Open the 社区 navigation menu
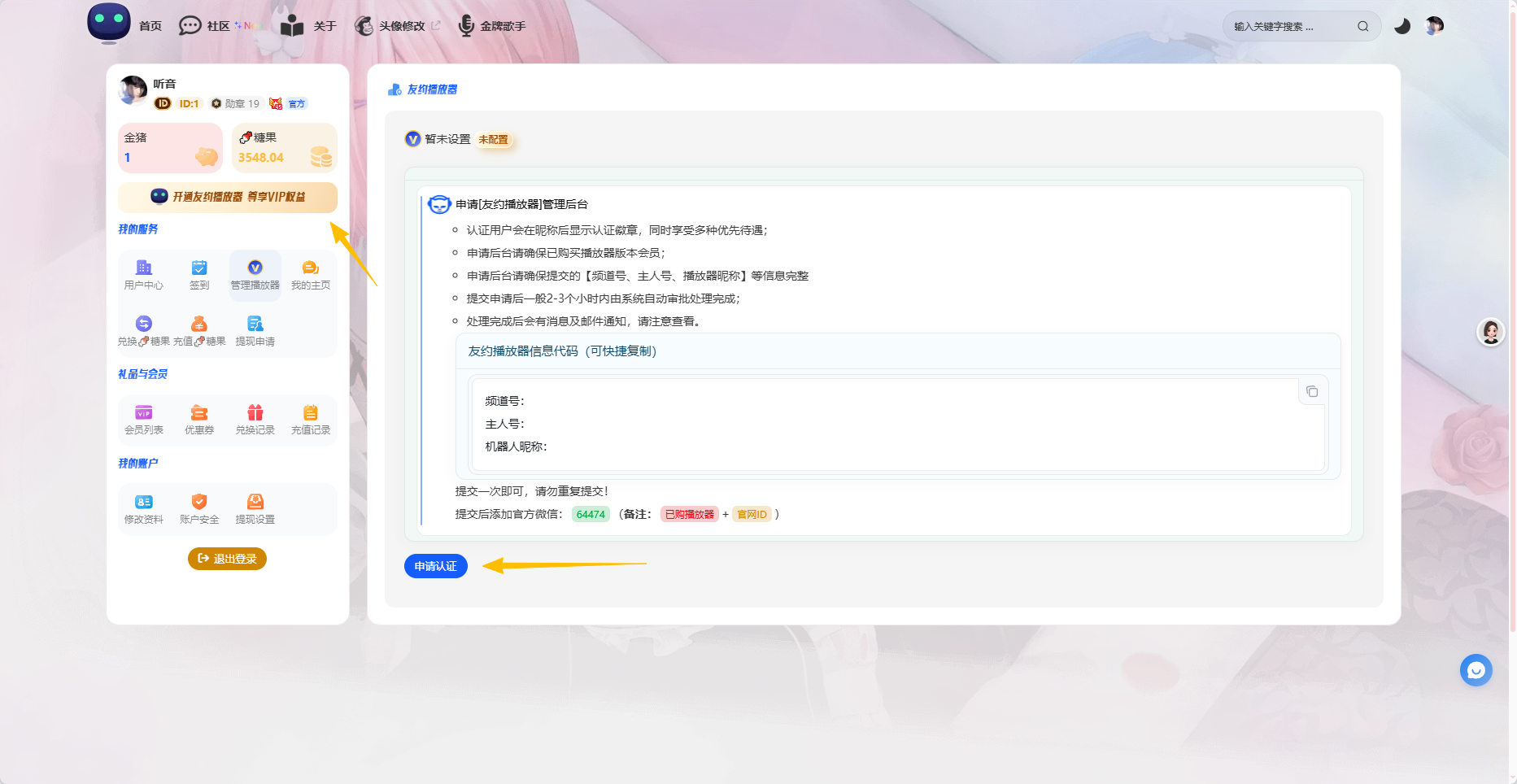Viewport: 1517px width, 784px height. tap(218, 26)
